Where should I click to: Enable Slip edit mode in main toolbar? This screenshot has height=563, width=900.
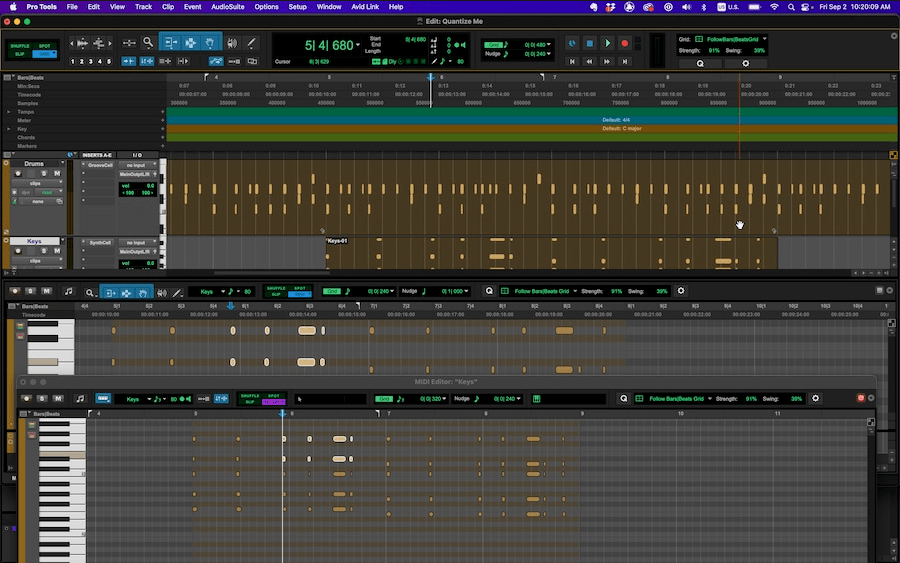click(x=20, y=54)
